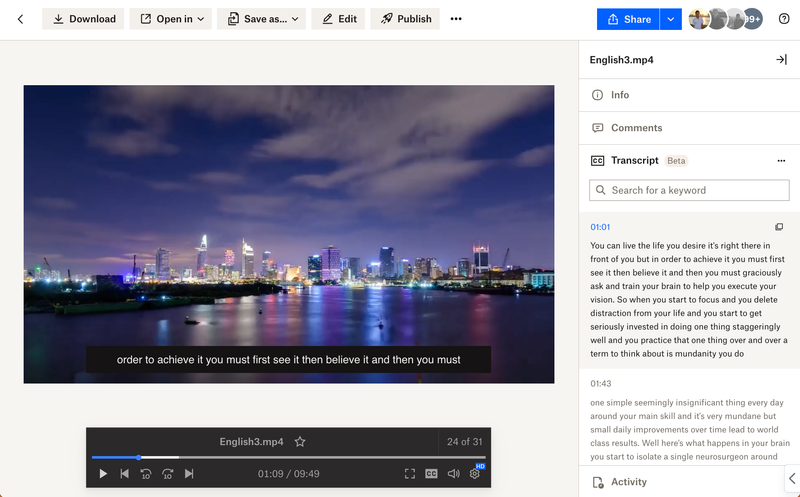The height and width of the screenshot is (497, 800).
Task: Click the '24 of 31' file counter
Action: 464,442
